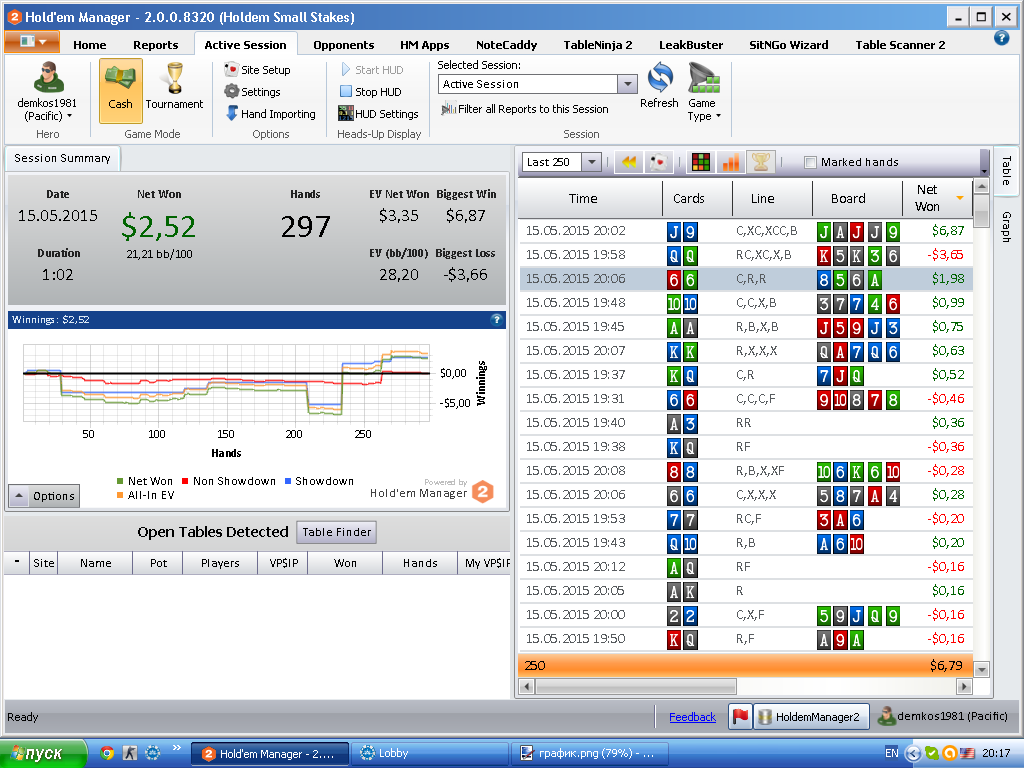Click Start HUD play icon

(x=346, y=70)
